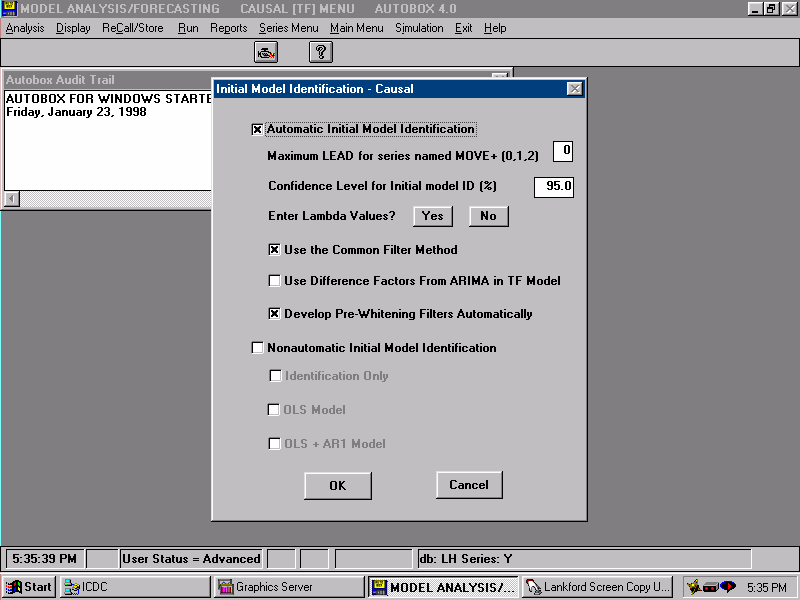Toggle Automatic Initial Model Identification checkbox

point(257,130)
